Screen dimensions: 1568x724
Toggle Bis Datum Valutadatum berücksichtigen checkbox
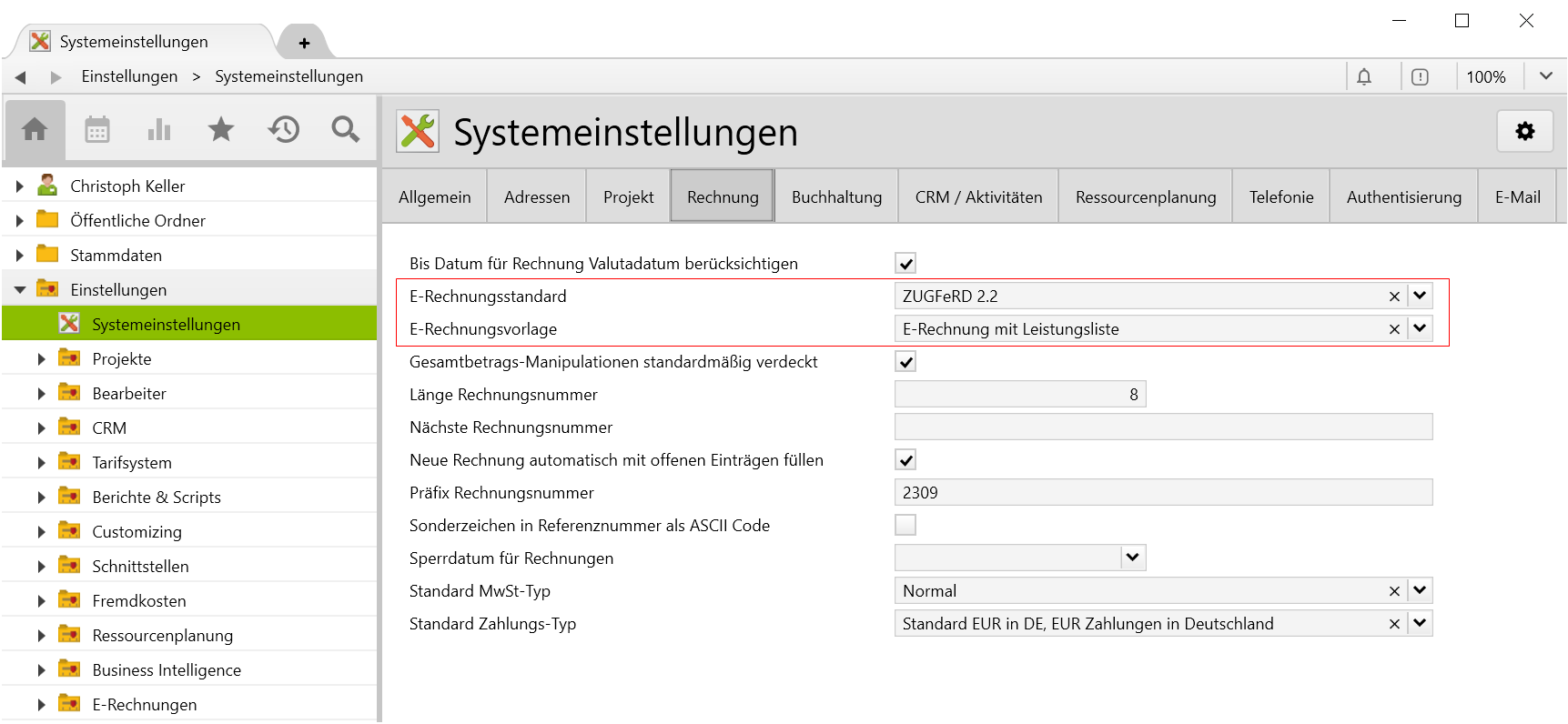coord(905,264)
